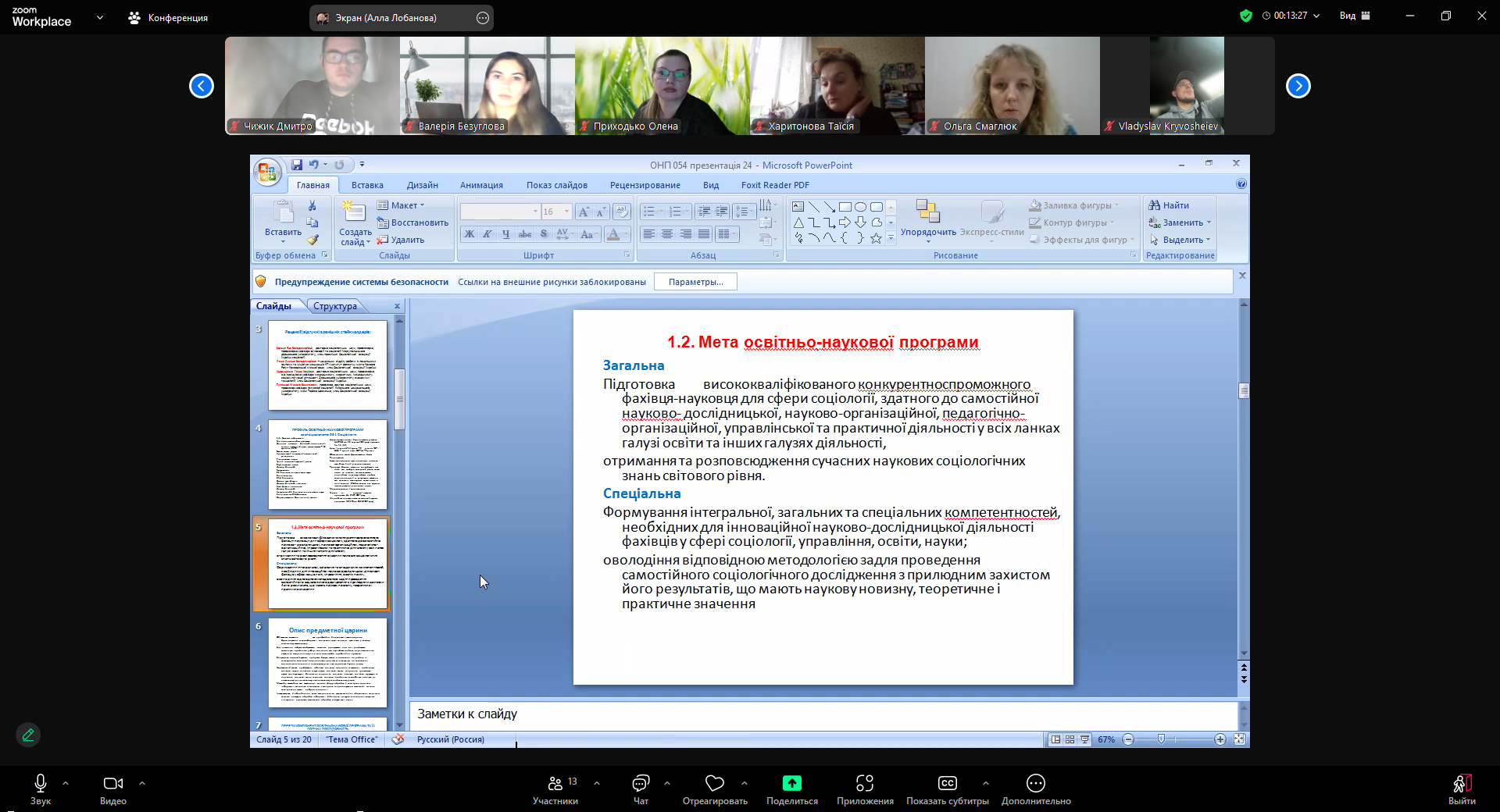The image size is (1500, 812).
Task: Switch to the Структура outline tab
Action: point(335,306)
